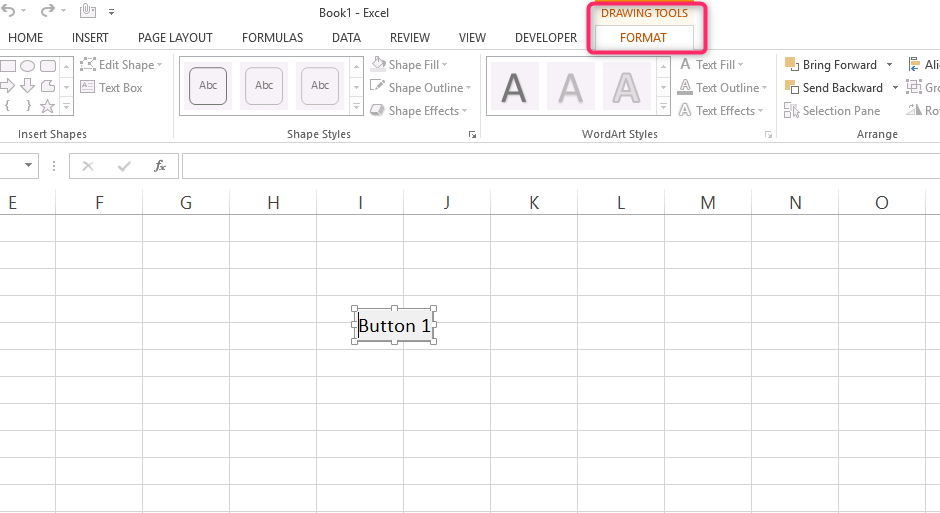Switch to the DEVELOPER tab

click(x=545, y=38)
